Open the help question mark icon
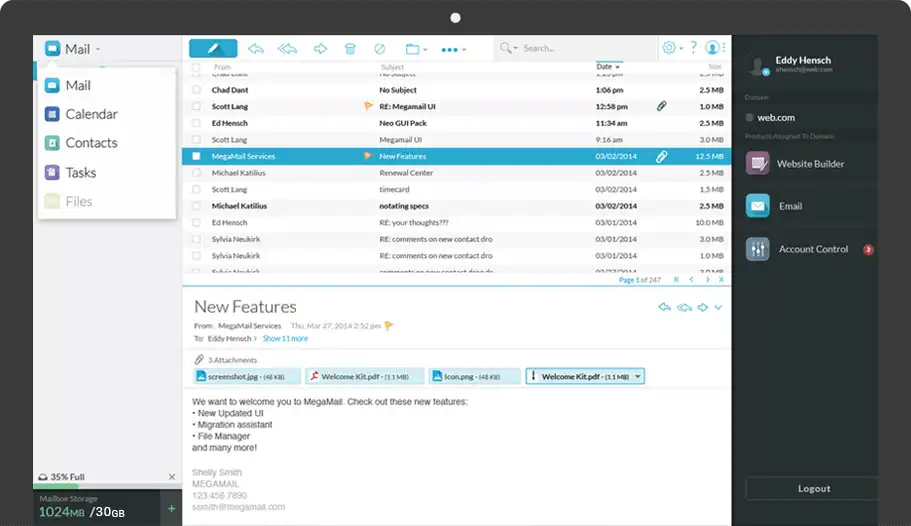Viewport: 911px width, 526px height. pyautogui.click(x=693, y=47)
